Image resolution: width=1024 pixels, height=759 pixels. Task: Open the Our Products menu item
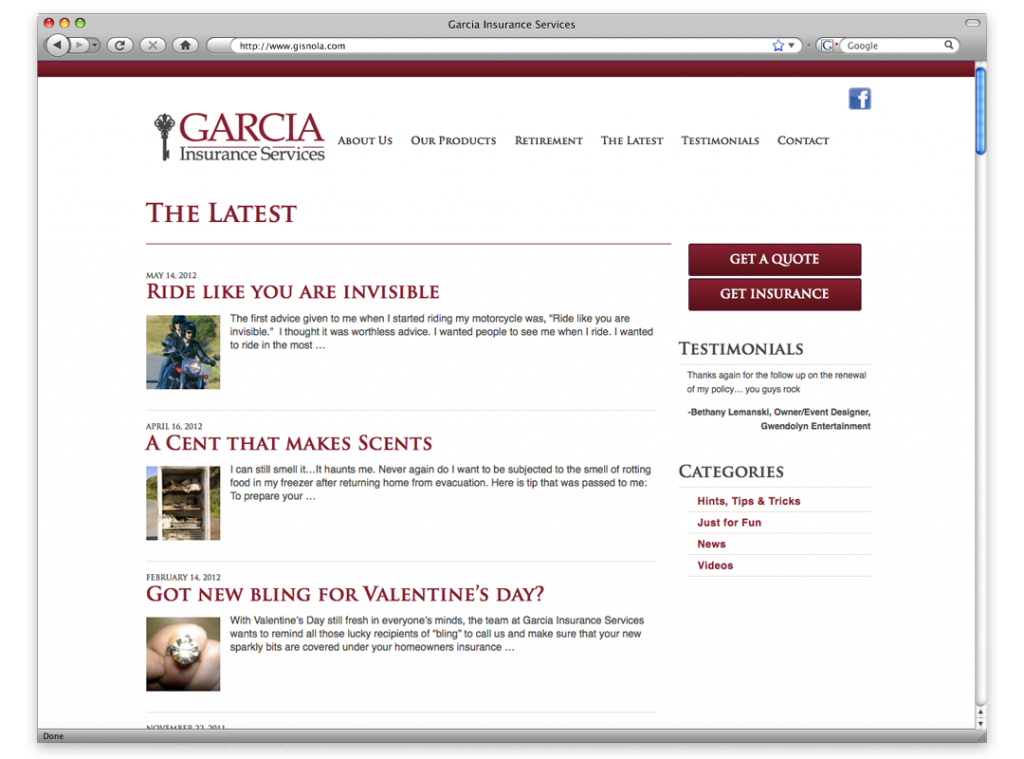coord(453,140)
